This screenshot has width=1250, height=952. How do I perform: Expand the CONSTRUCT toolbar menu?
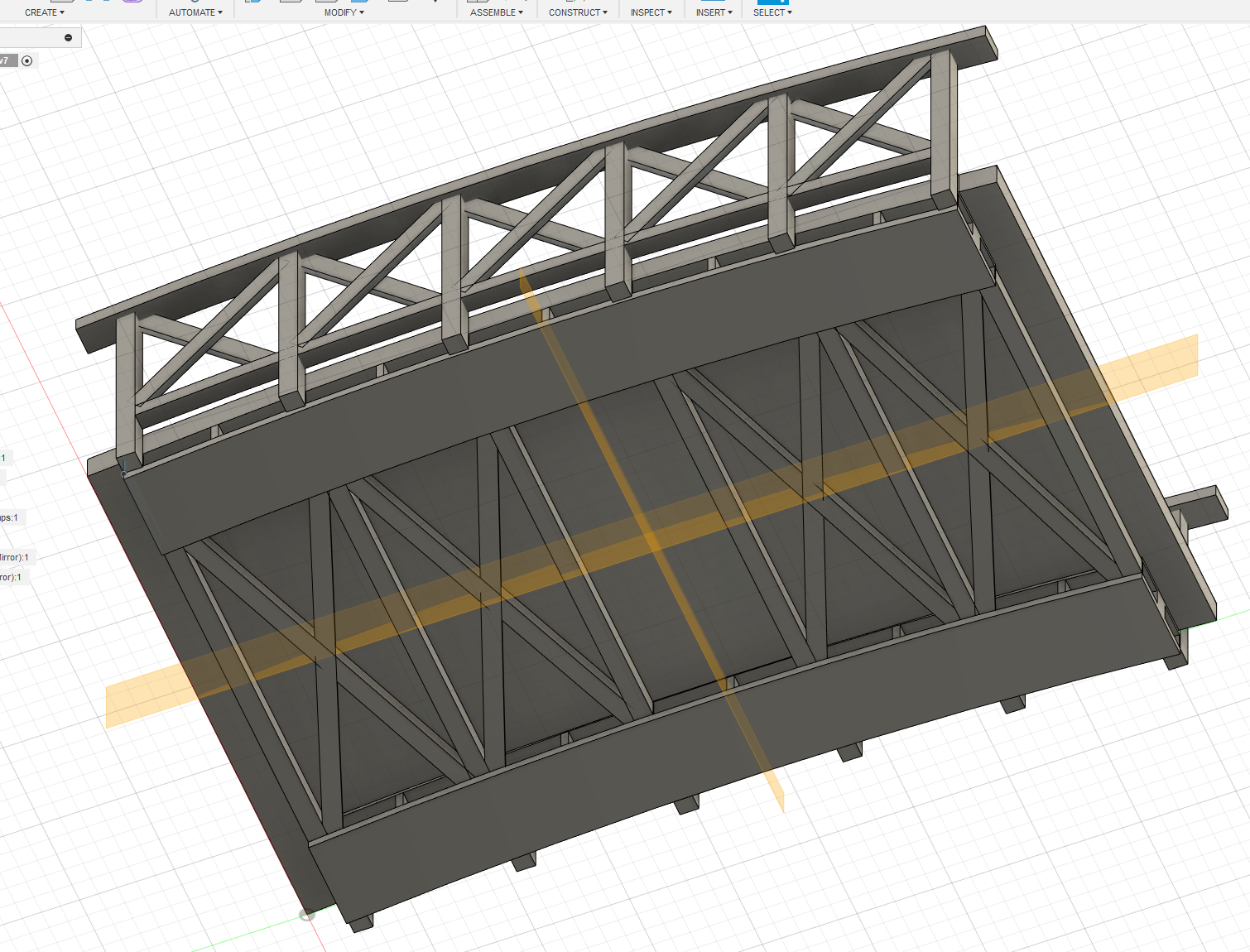578,12
